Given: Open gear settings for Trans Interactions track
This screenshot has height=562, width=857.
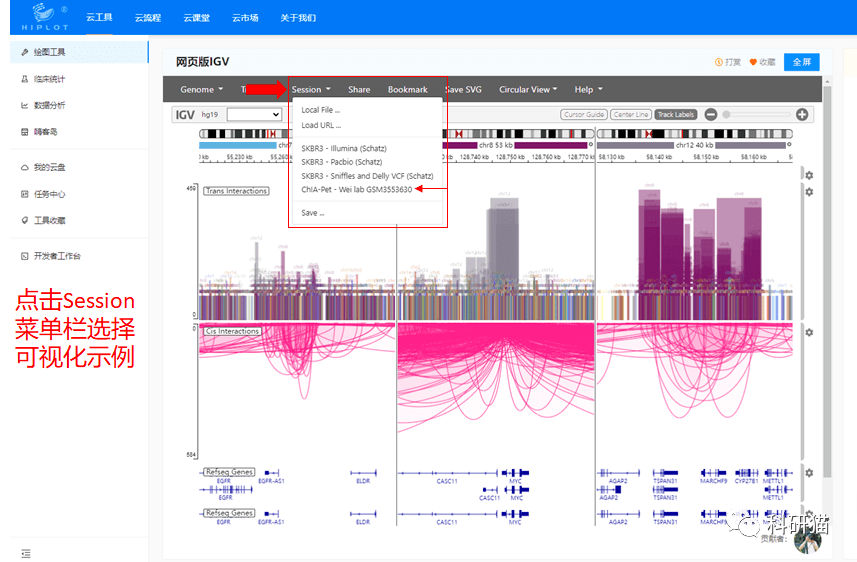Looking at the screenshot, I should [x=809, y=191].
